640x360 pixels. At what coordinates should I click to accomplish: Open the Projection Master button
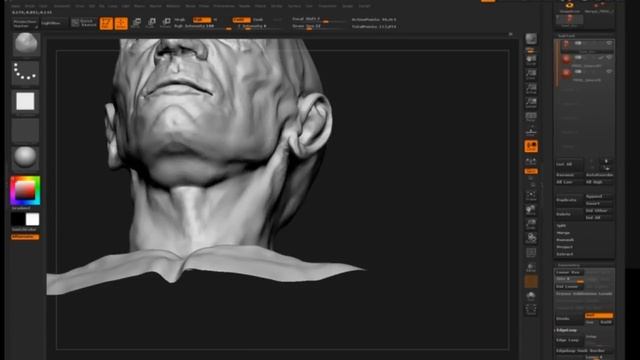25,23
